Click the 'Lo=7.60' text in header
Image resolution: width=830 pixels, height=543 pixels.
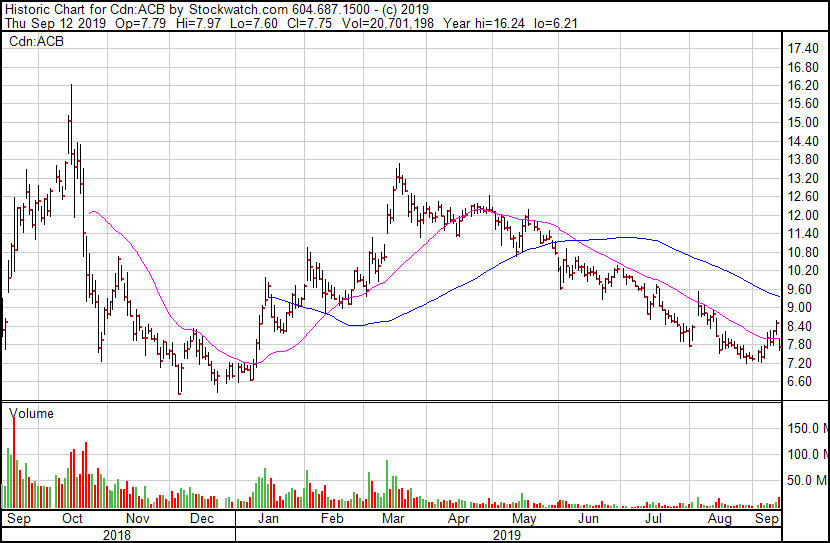click(x=255, y=23)
